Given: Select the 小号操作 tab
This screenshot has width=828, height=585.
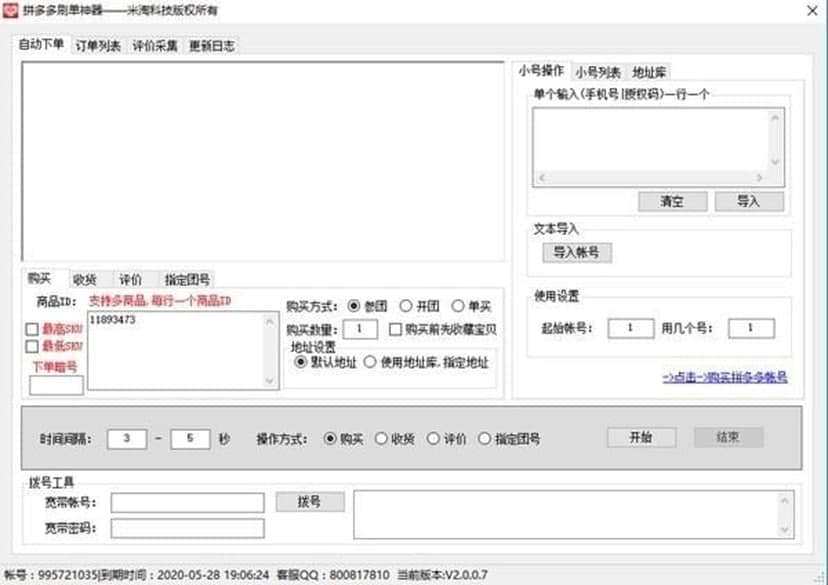Looking at the screenshot, I should [x=541, y=70].
